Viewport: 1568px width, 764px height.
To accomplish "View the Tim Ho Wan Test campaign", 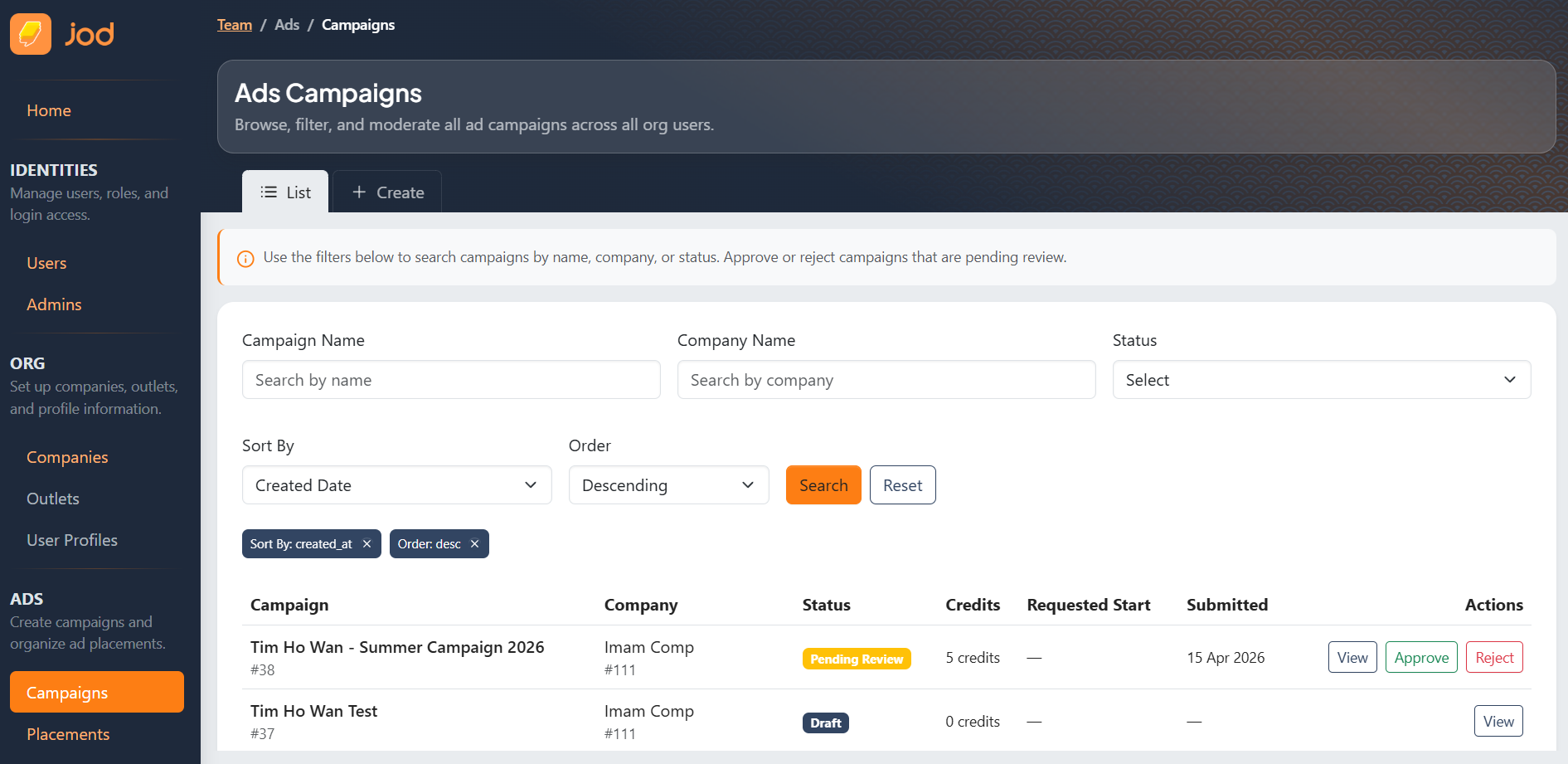I will click(x=1498, y=722).
